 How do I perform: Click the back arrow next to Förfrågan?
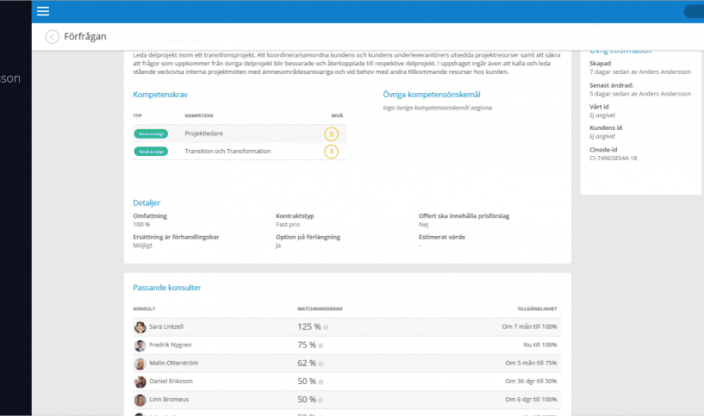[51, 37]
